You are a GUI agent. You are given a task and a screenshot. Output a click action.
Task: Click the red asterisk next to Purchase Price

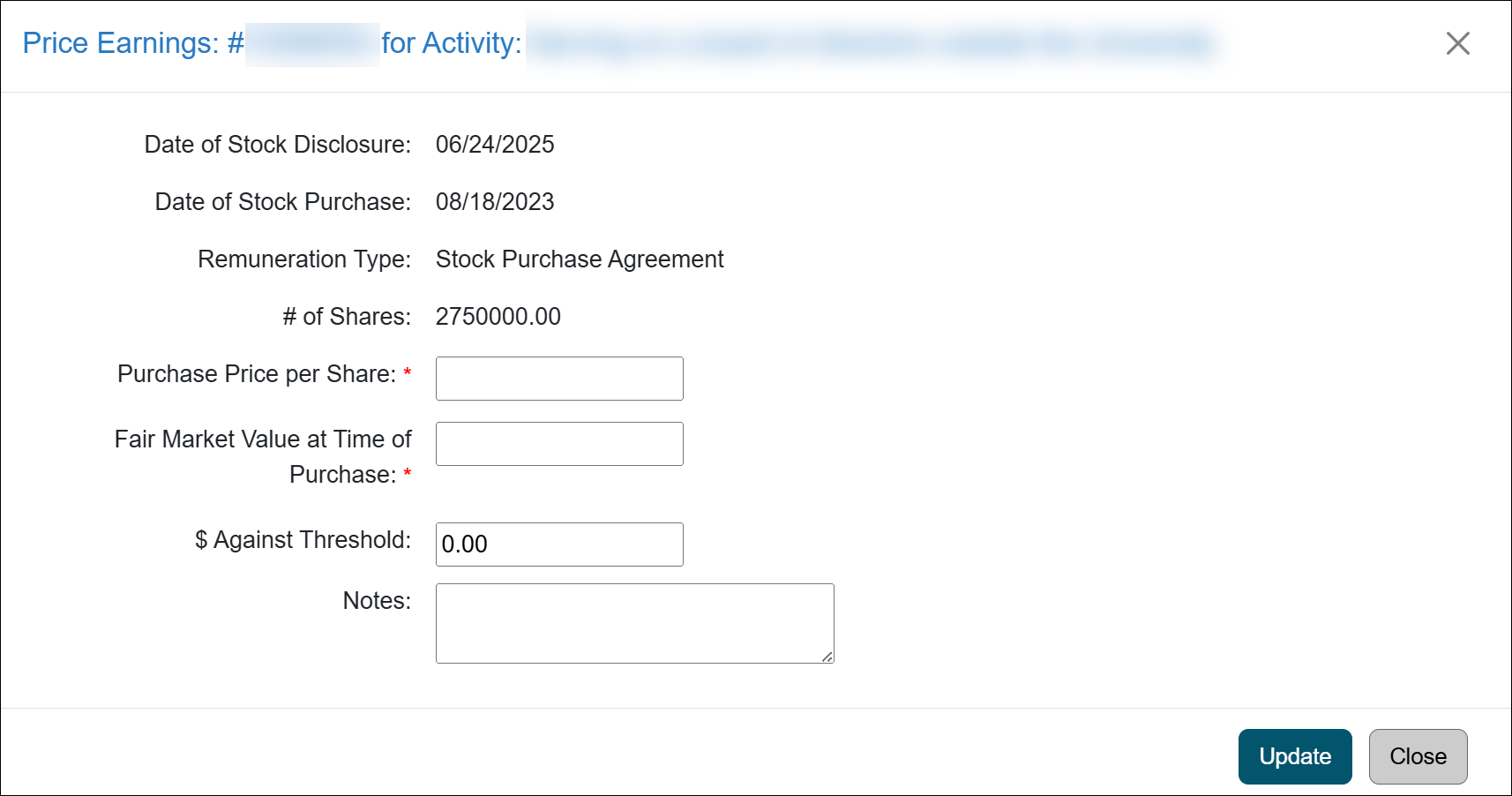[x=407, y=372]
